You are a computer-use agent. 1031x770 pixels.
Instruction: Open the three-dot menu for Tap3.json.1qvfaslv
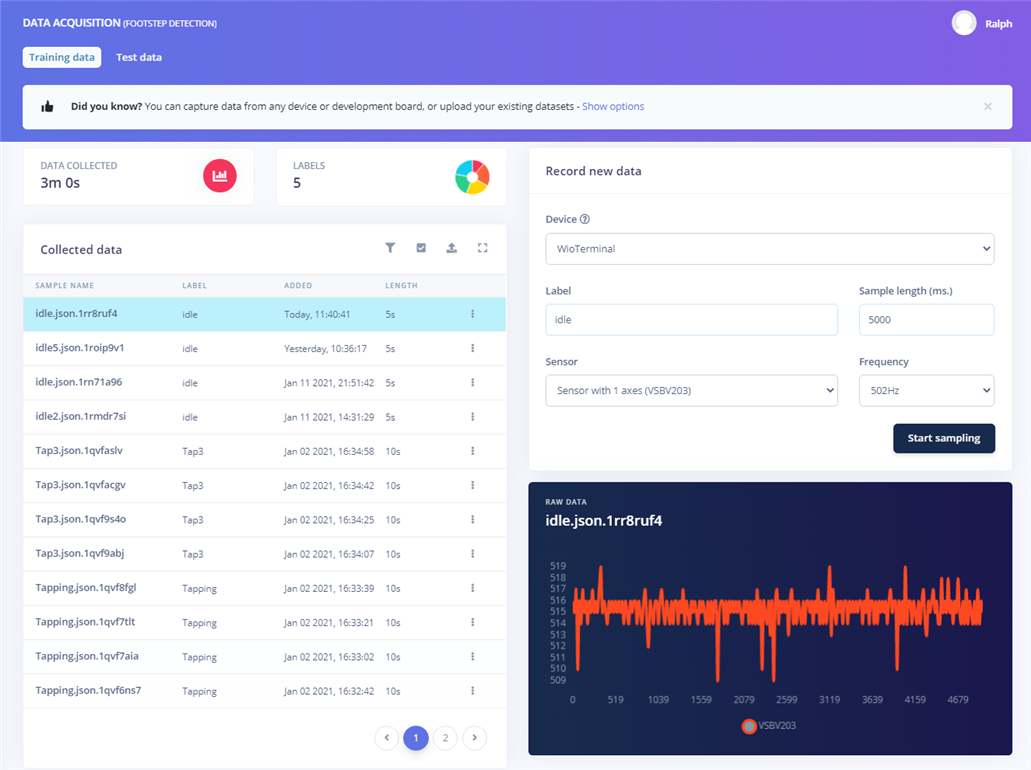coord(472,451)
